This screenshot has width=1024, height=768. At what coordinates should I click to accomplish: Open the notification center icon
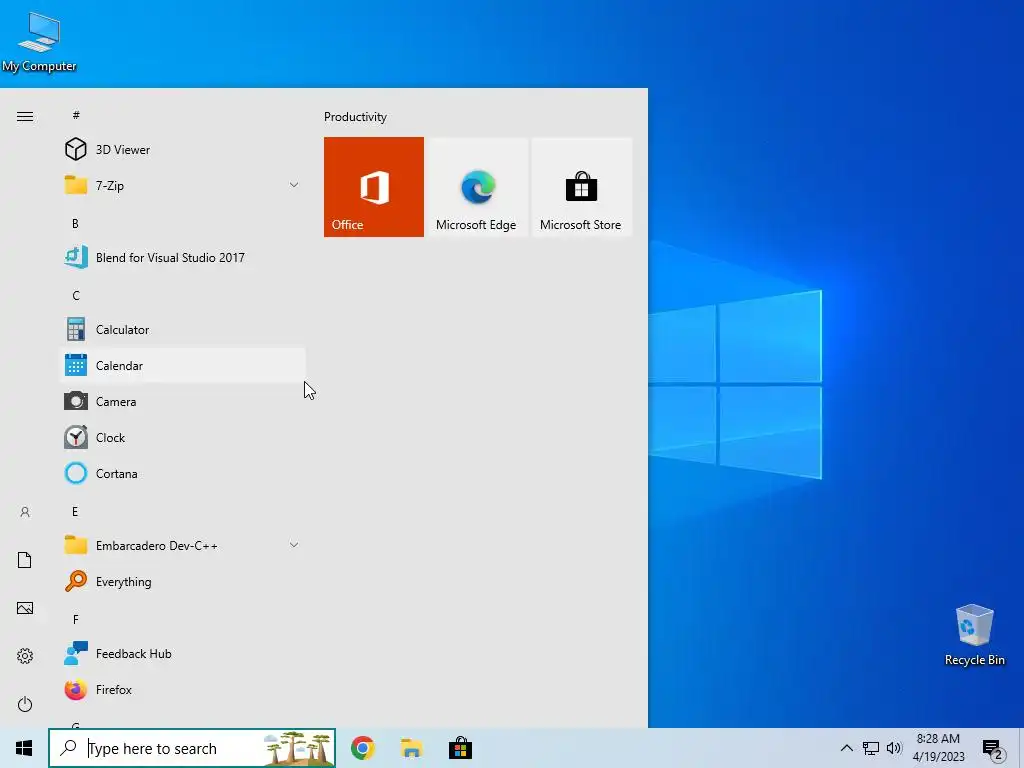point(993,749)
